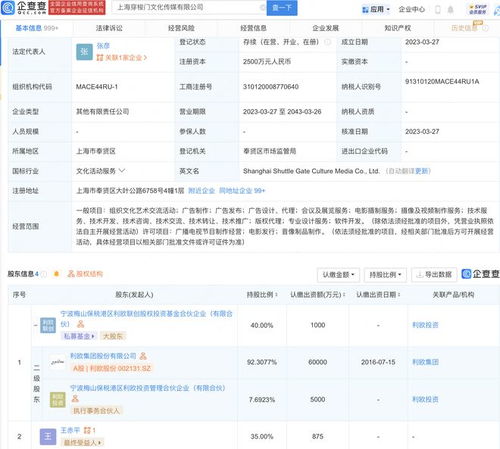Screen dimensions: 500x449
Task: Click the SVIP member badge
Action: click(478, 9)
